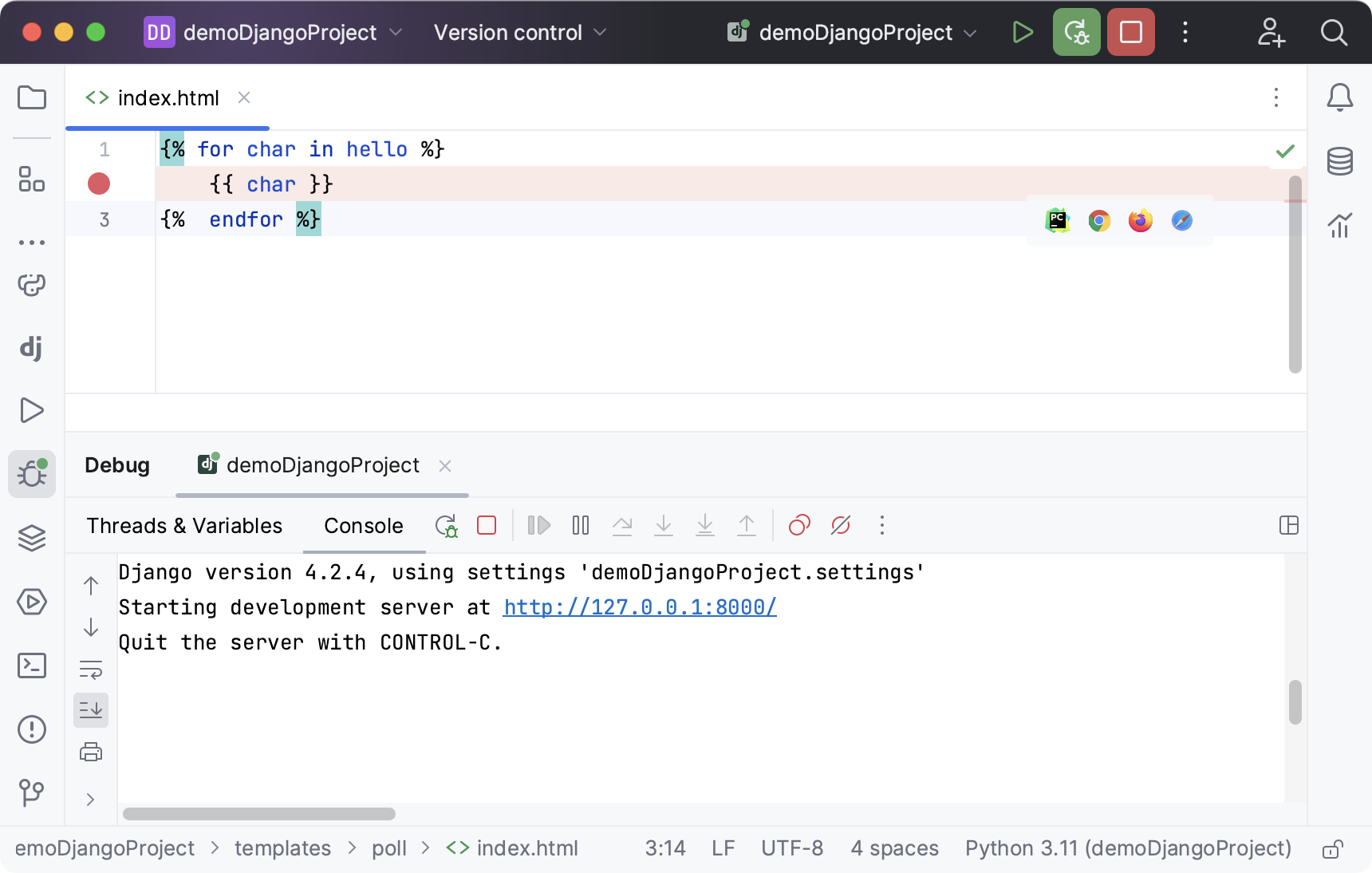Toggle soft-wrap in the console output
Image resolution: width=1372 pixels, height=873 pixels.
point(91,670)
